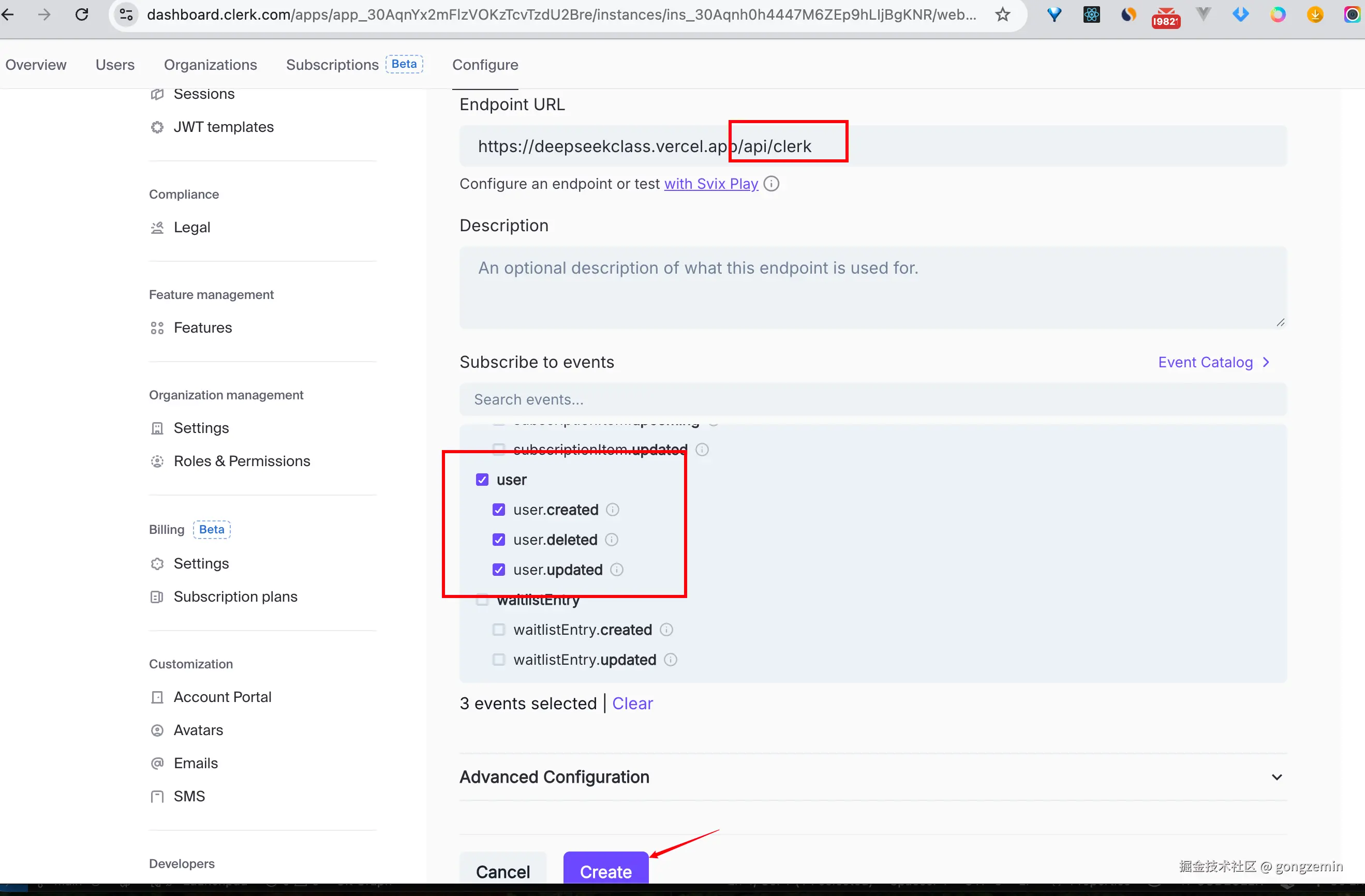Uncheck the user.created event checkbox
Image resolution: width=1365 pixels, height=896 pixels.
tap(498, 510)
